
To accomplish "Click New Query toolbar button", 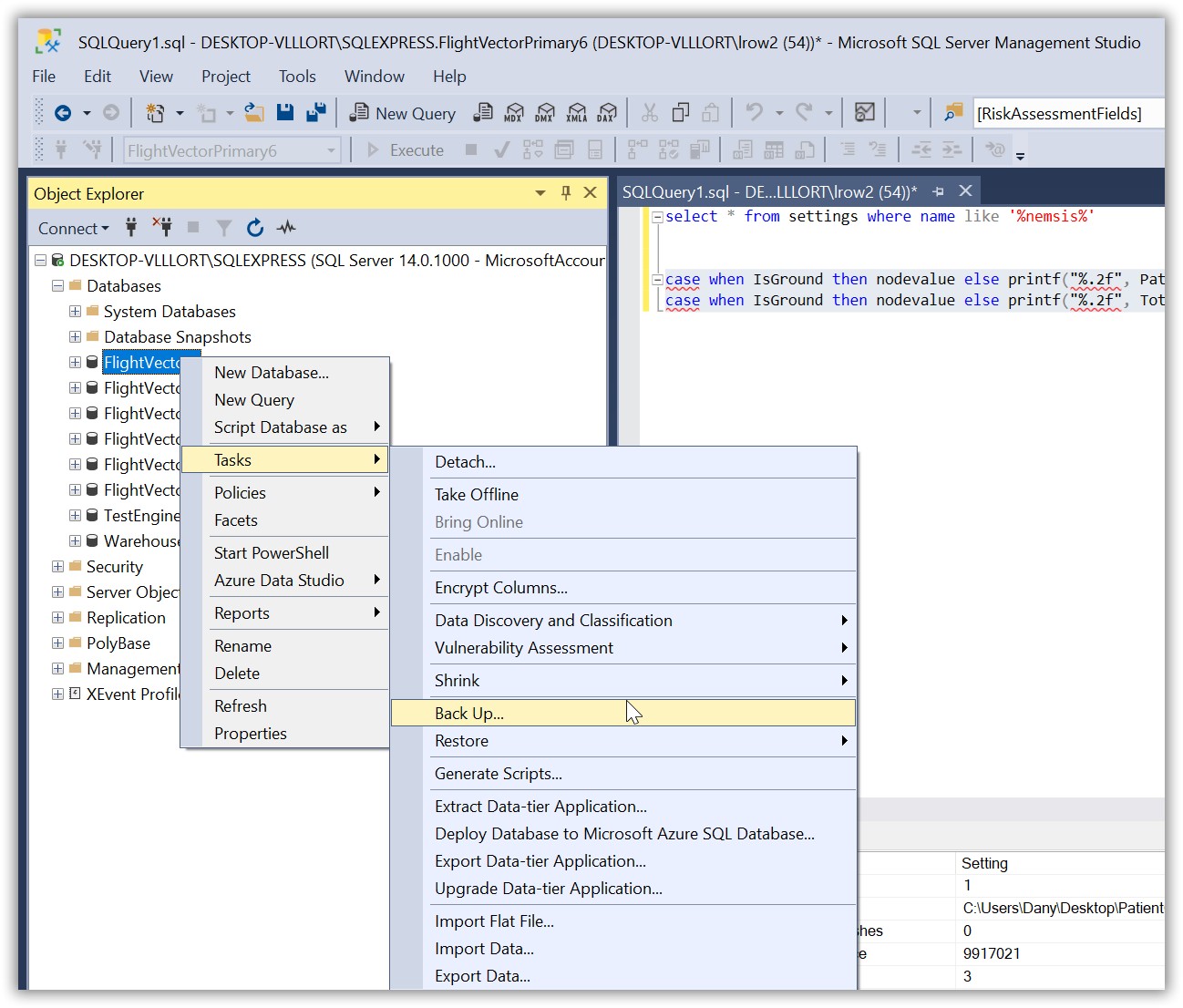I will click(x=403, y=112).
